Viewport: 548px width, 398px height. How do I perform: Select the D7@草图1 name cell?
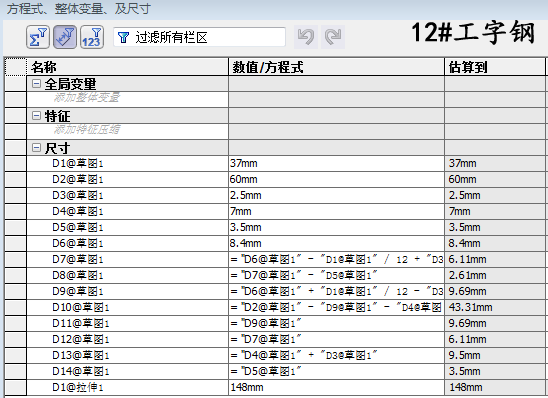[128, 260]
